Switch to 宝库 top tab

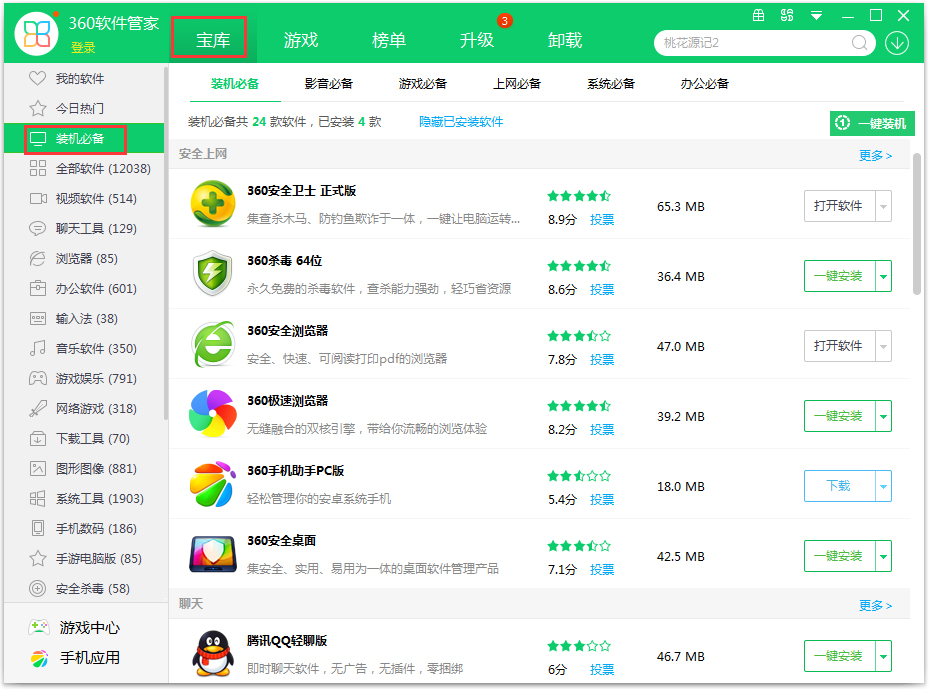213,39
